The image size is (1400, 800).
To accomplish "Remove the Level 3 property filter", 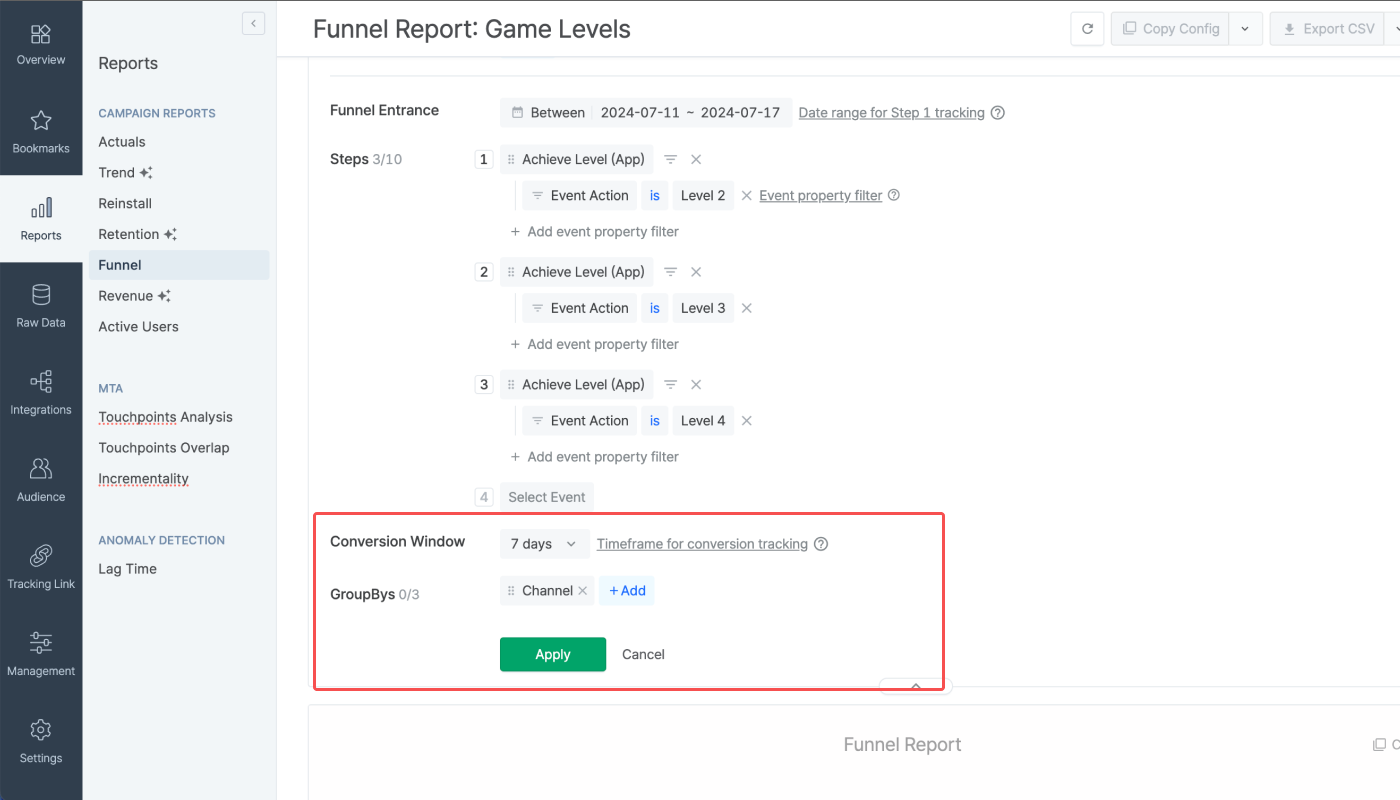I will click(746, 308).
